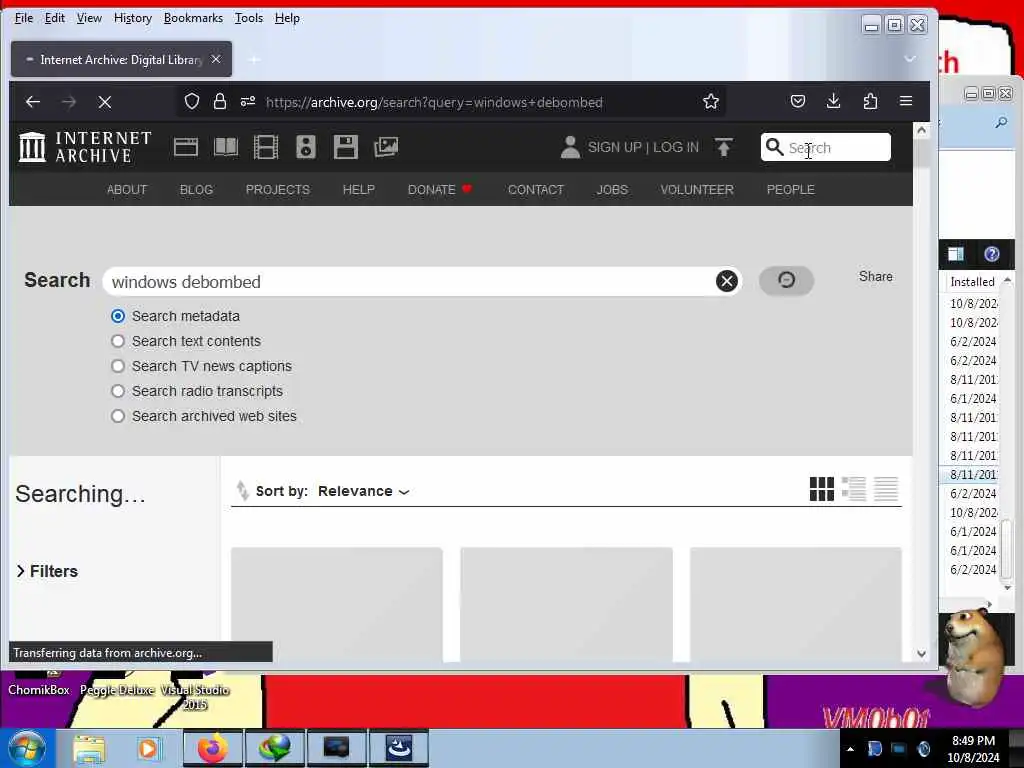Select Search archived web sites option
The height and width of the screenshot is (768, 1024).
[118, 416]
